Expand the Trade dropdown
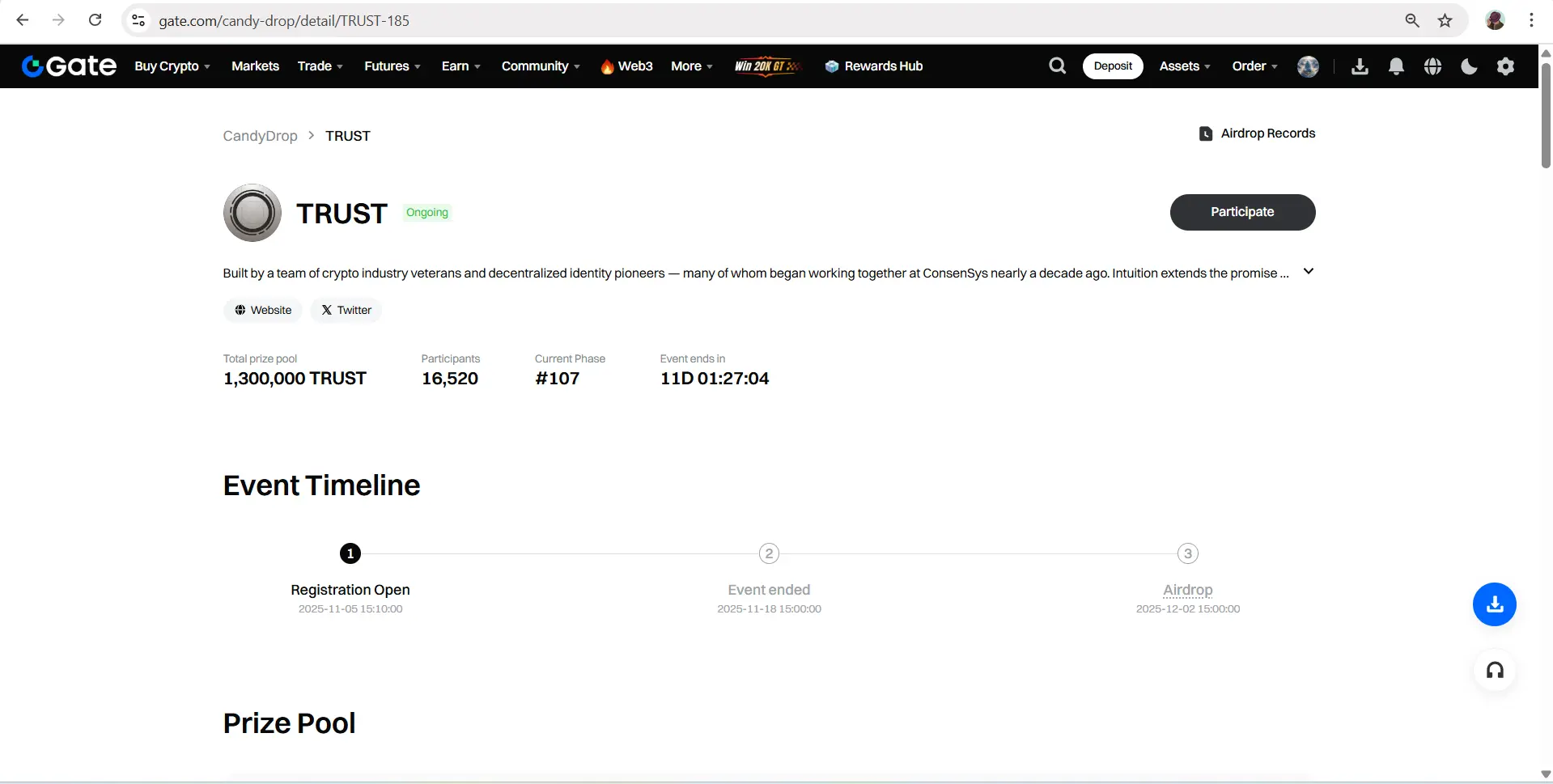The height and width of the screenshot is (784, 1553). click(x=320, y=66)
